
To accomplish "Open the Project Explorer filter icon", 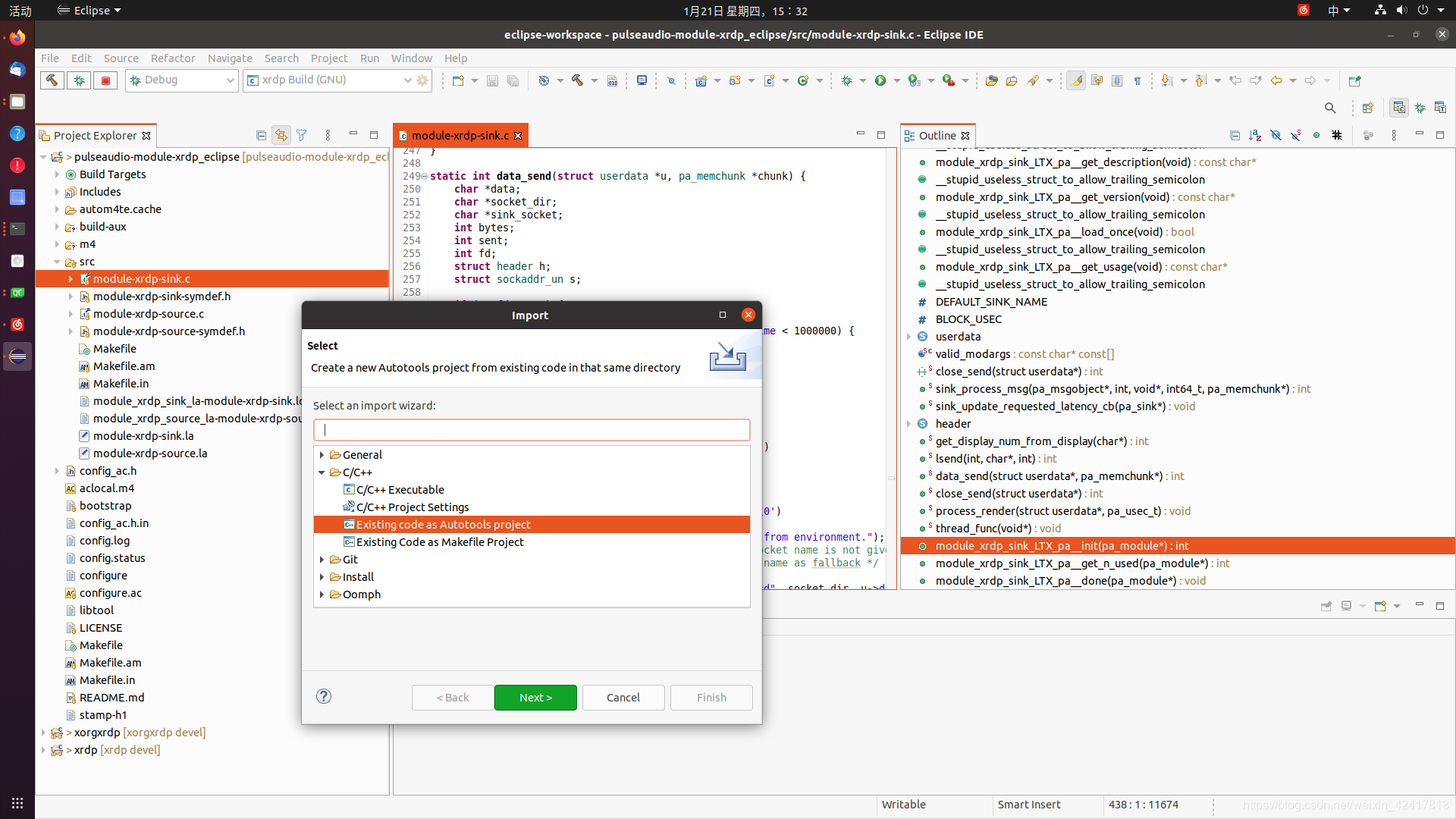I will 302,136.
